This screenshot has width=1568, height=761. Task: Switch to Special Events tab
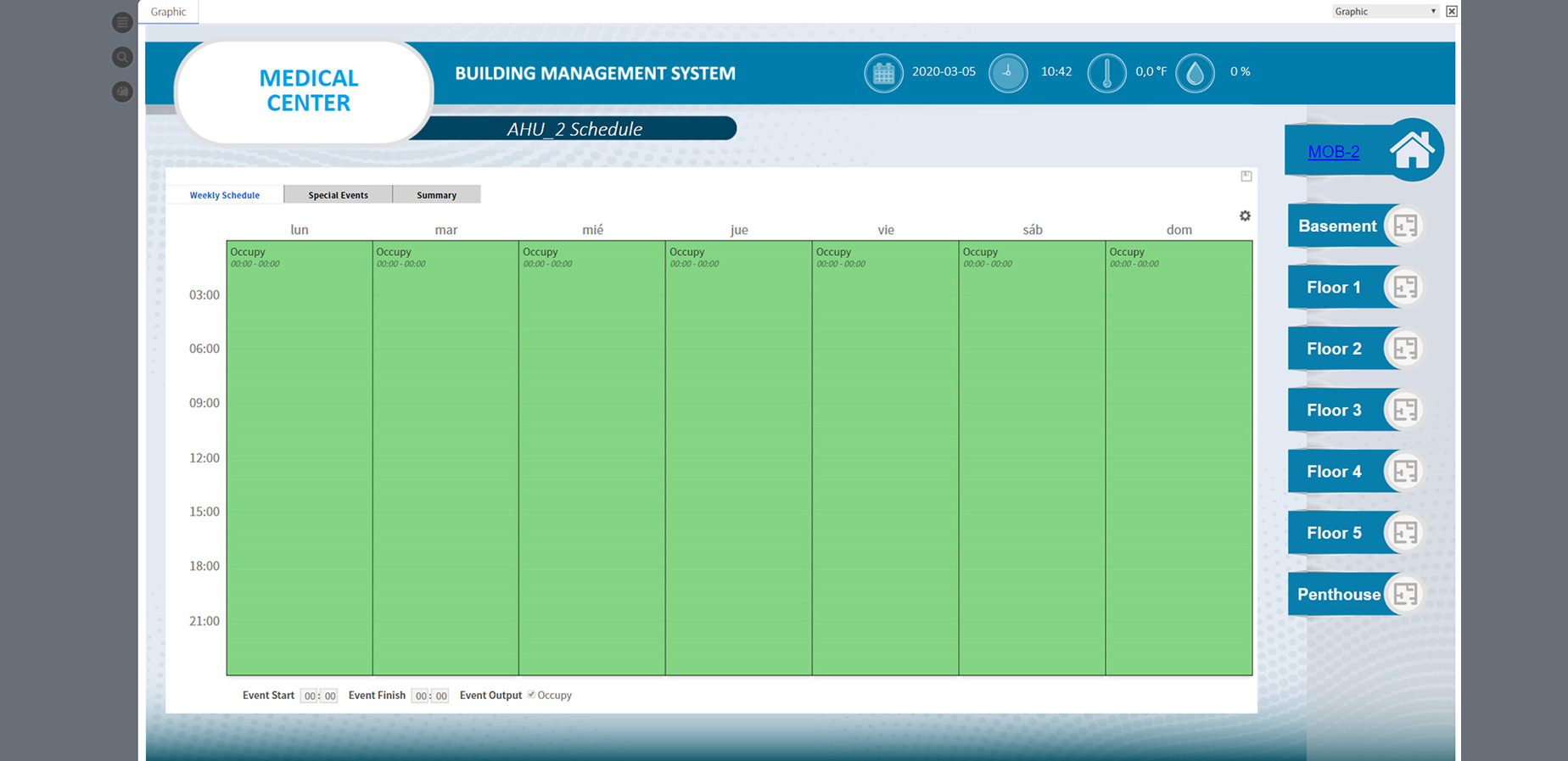pyautogui.click(x=338, y=194)
